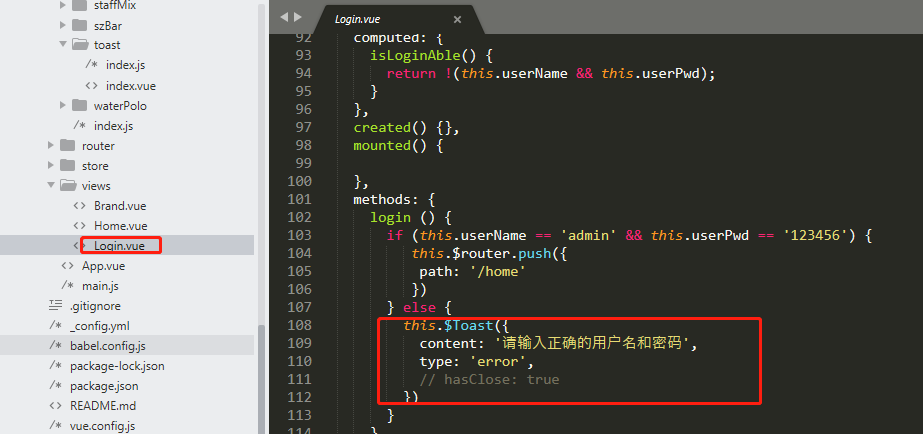923x434 pixels.
Task: Open Home.vue in the sidebar
Action: [x=121, y=226]
